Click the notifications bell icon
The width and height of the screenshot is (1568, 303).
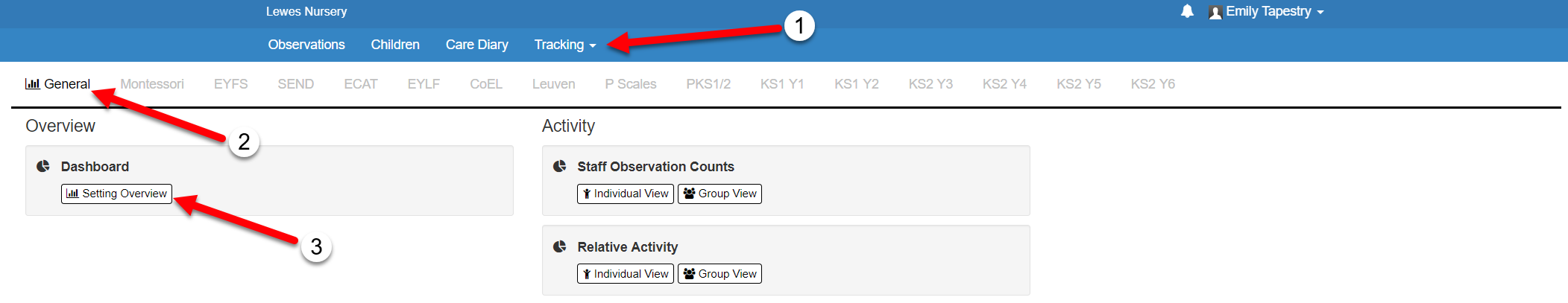coord(1187,11)
